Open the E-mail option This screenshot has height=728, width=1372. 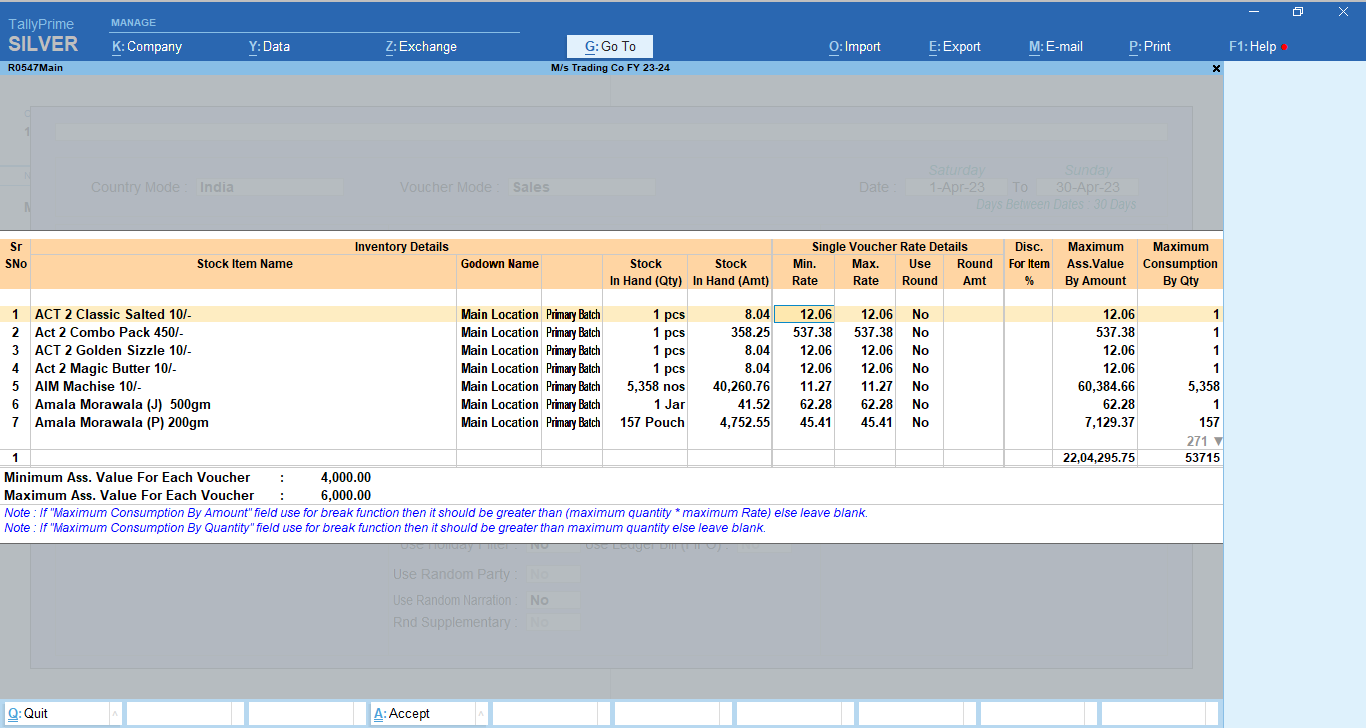(x=1055, y=46)
